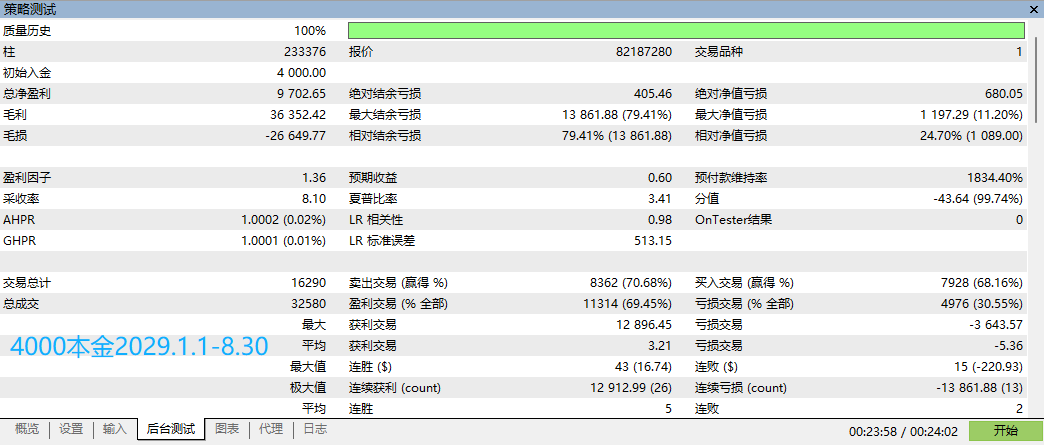This screenshot has width=1044, height=445.
Task: Click the 连败 ($) value 15 (-220.93)
Action: coord(987,367)
